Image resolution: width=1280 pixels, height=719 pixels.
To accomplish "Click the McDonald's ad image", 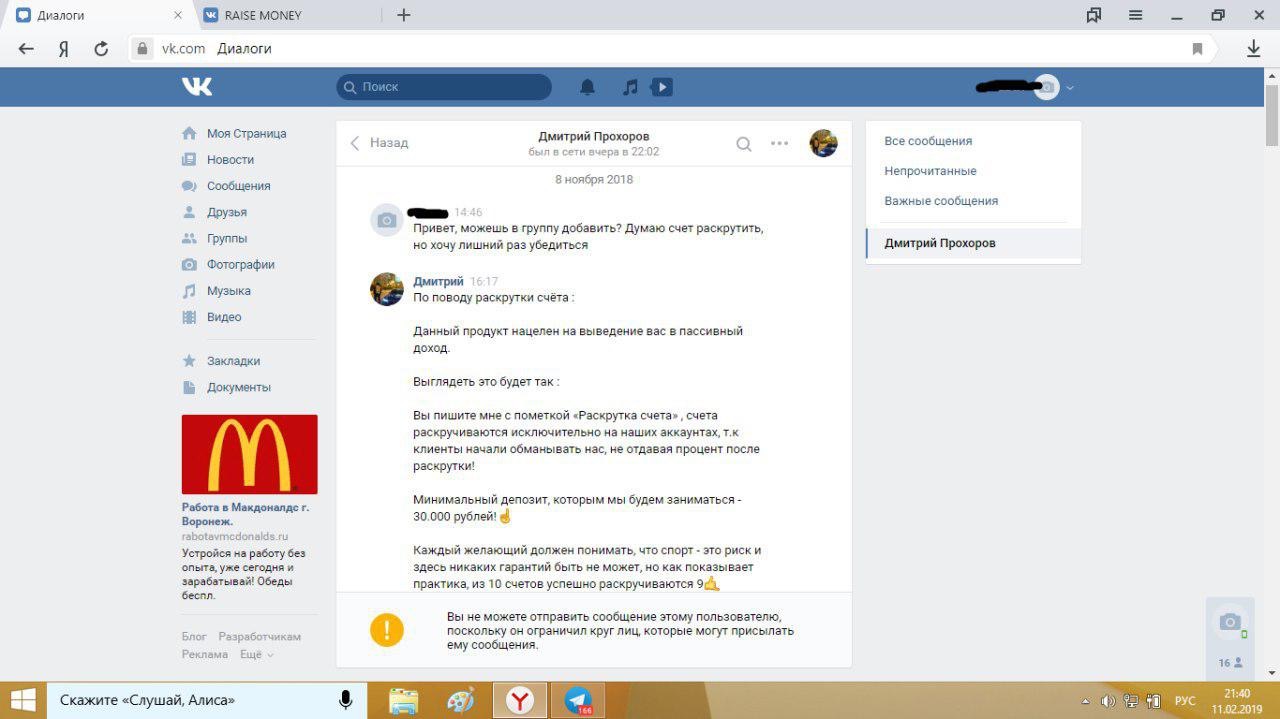I will pyautogui.click(x=249, y=454).
